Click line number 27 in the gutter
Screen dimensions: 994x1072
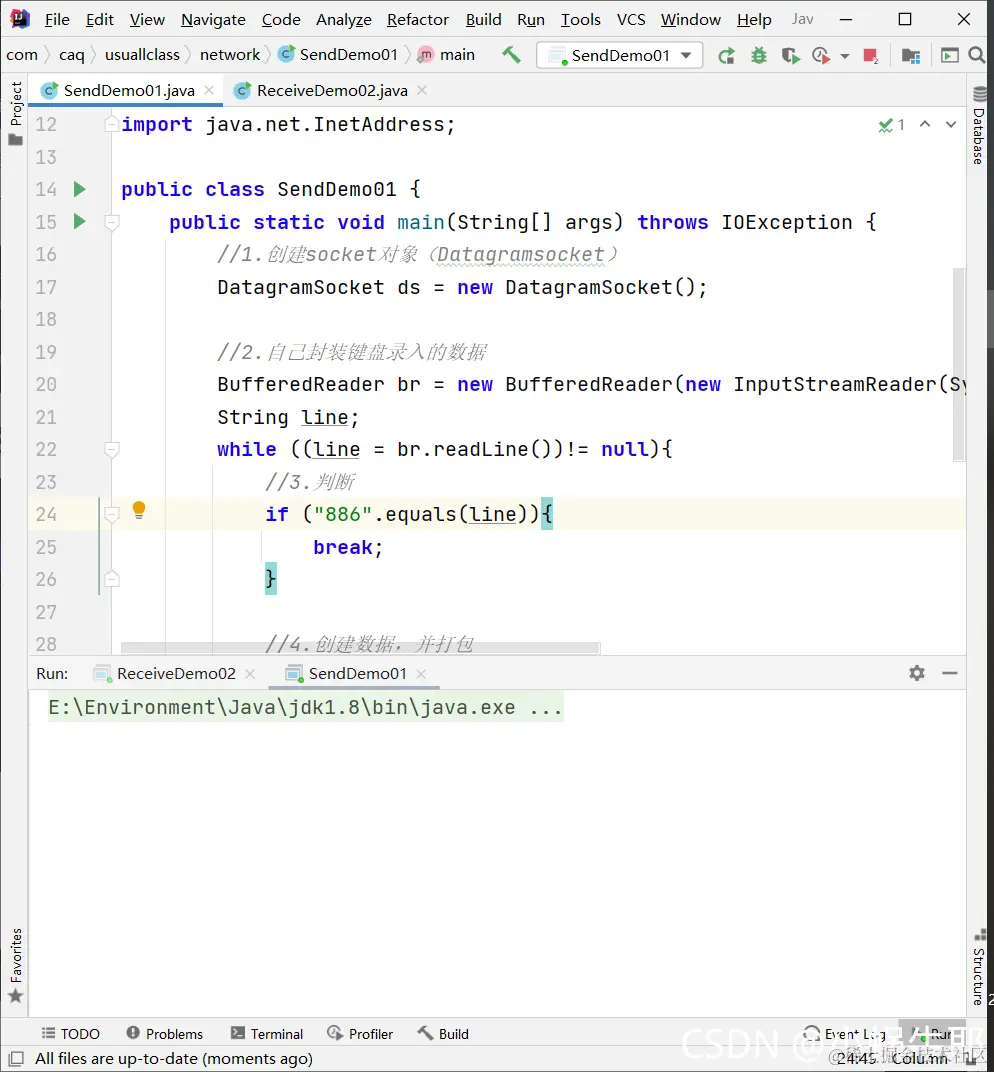[46, 612]
